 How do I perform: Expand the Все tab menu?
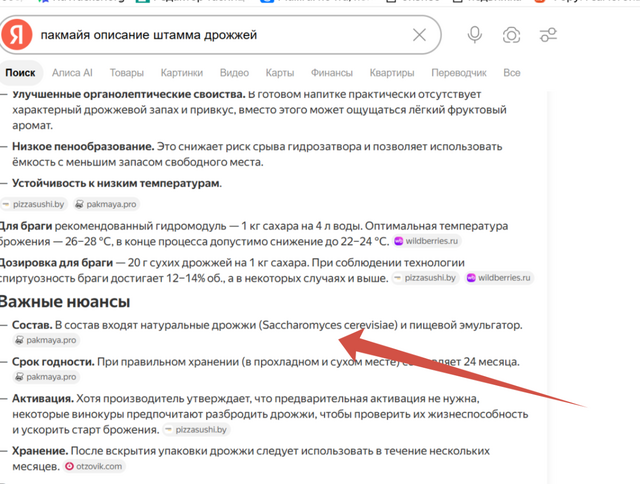tap(511, 73)
